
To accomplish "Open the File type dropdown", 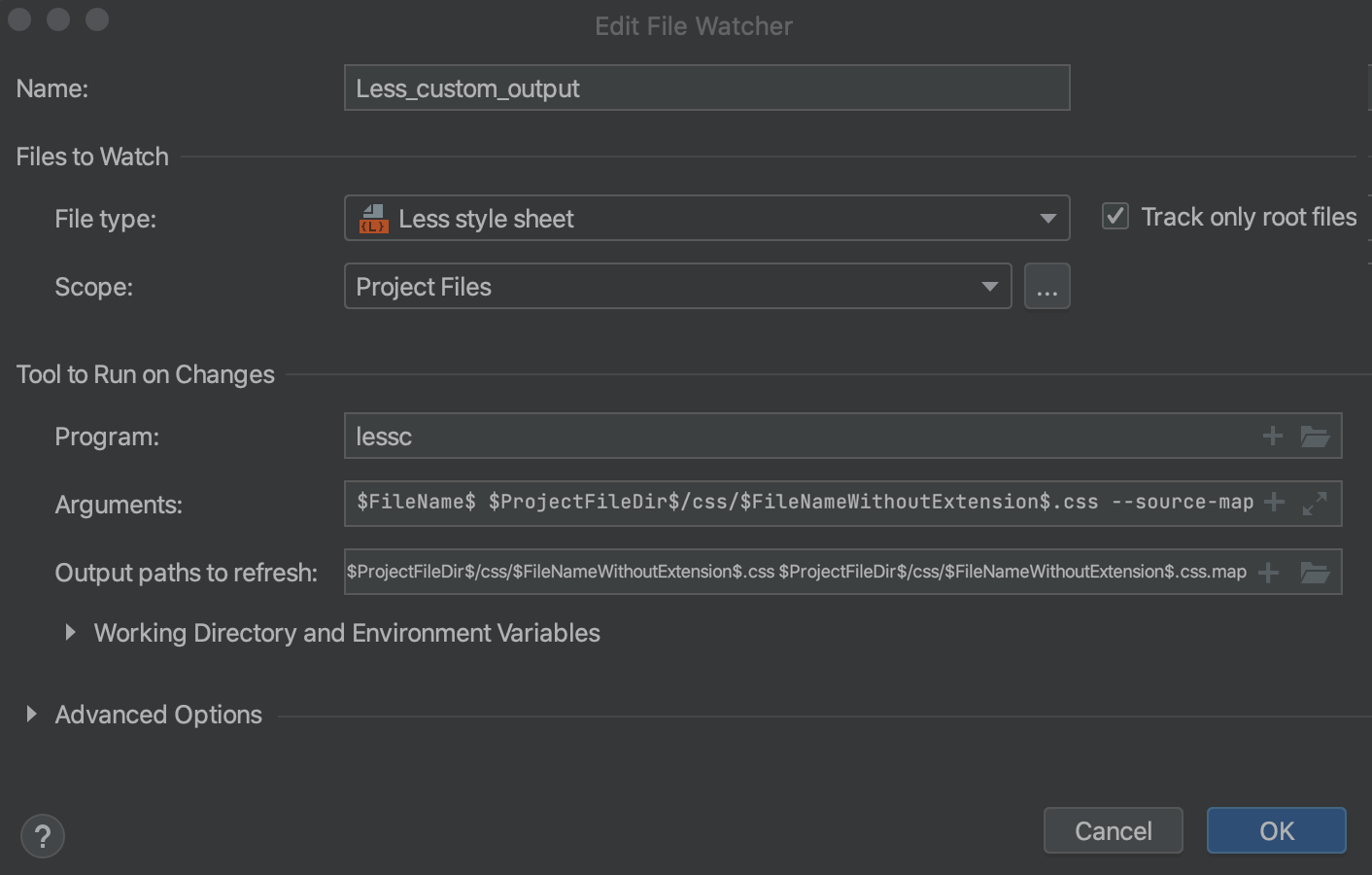I will [1048, 218].
